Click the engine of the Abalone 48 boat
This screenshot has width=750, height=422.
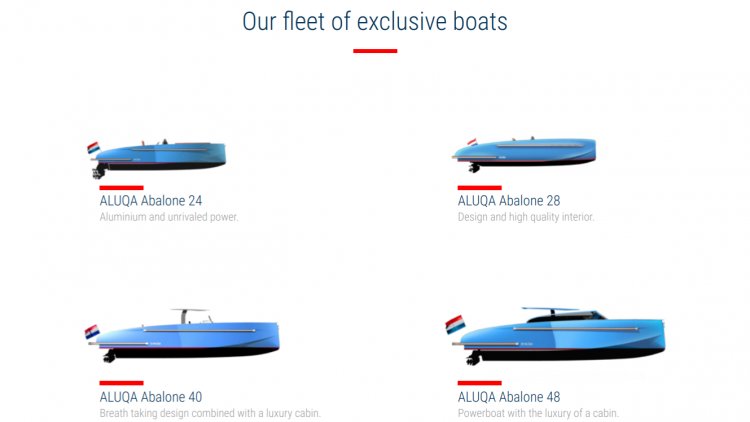(x=473, y=357)
